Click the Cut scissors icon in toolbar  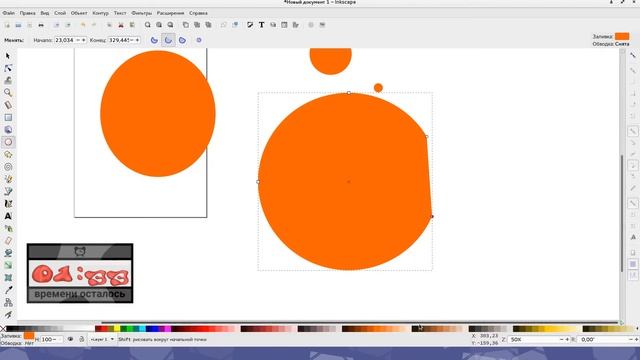point(120,25)
